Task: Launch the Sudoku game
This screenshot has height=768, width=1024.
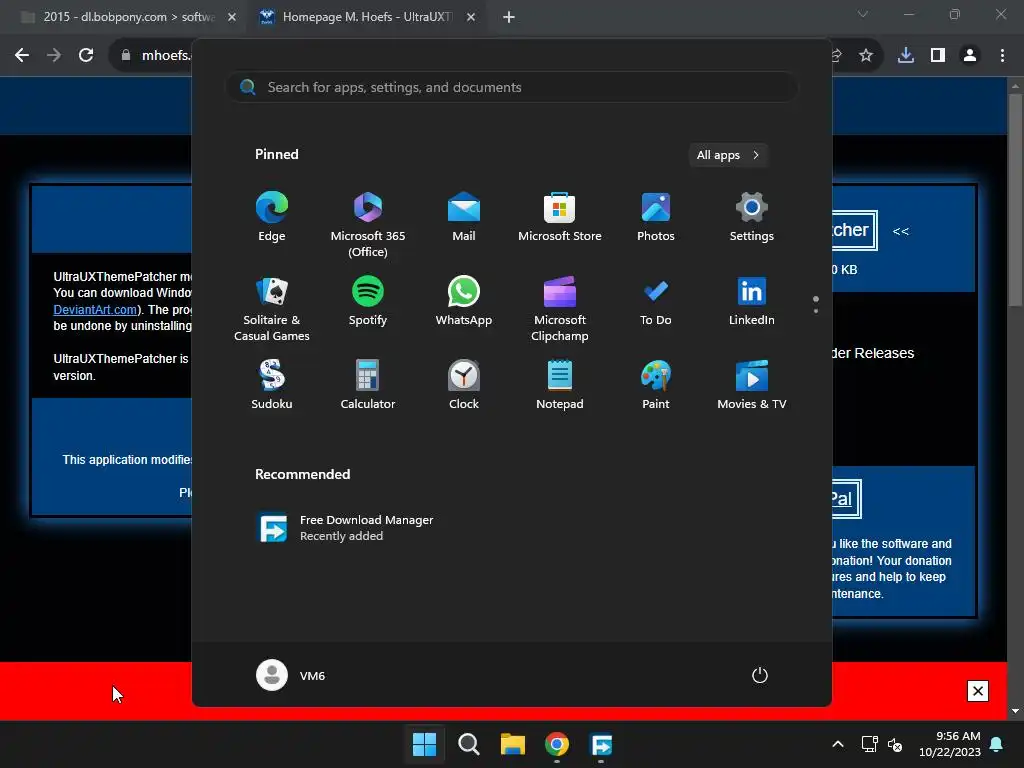Action: tap(272, 385)
